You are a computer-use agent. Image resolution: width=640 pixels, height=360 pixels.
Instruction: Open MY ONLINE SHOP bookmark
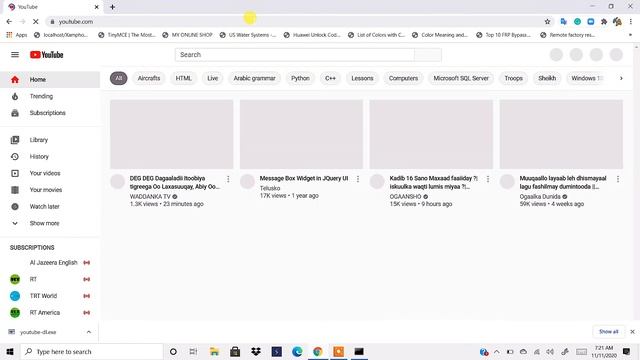(187, 35)
